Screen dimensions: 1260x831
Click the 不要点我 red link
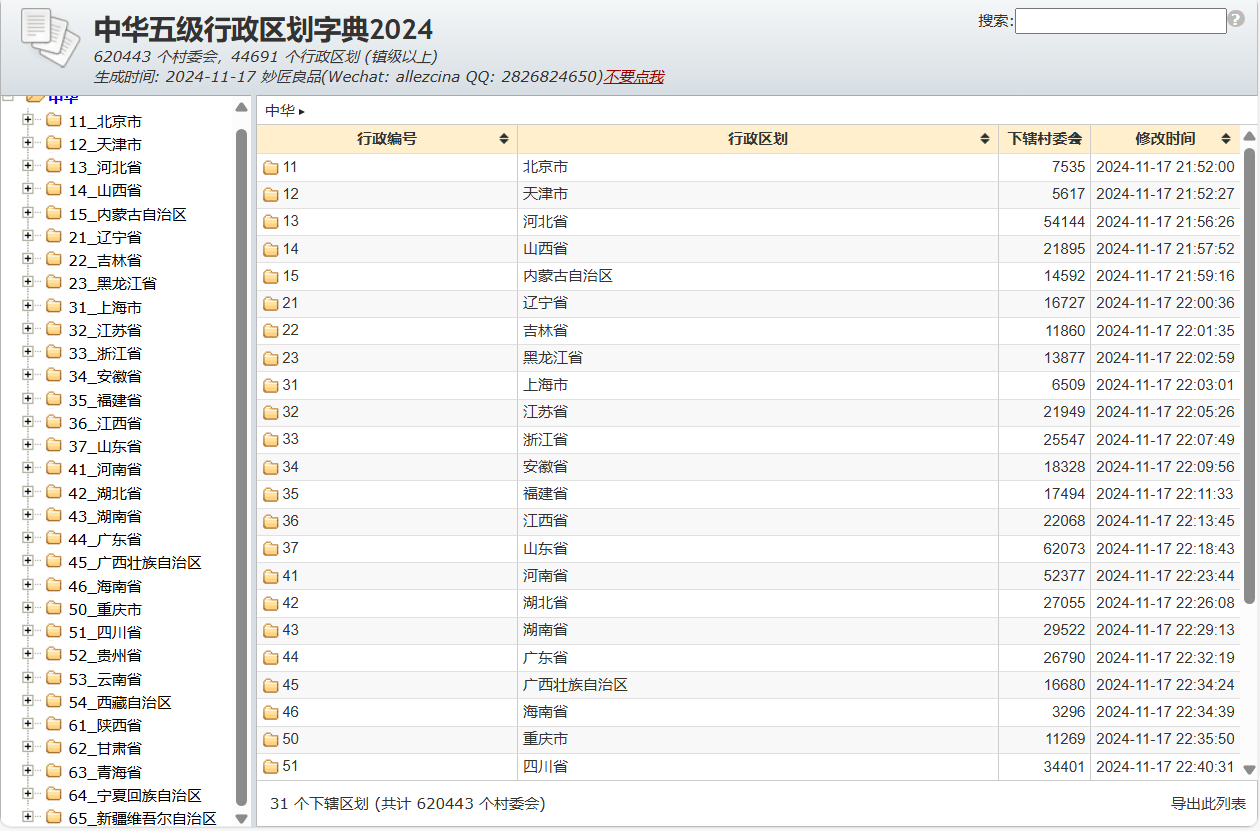633,77
